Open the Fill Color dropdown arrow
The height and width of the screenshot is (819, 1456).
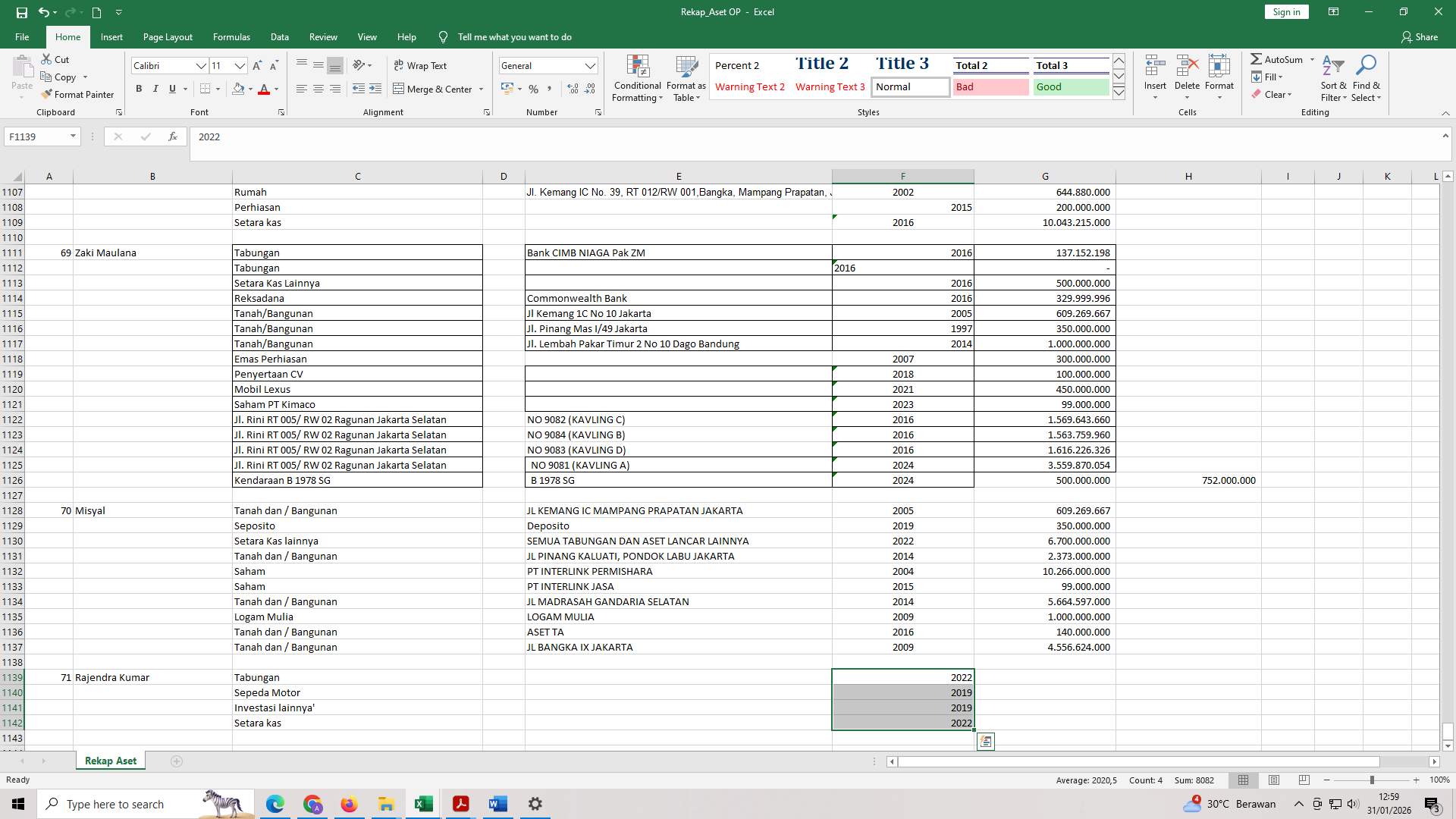(x=249, y=89)
